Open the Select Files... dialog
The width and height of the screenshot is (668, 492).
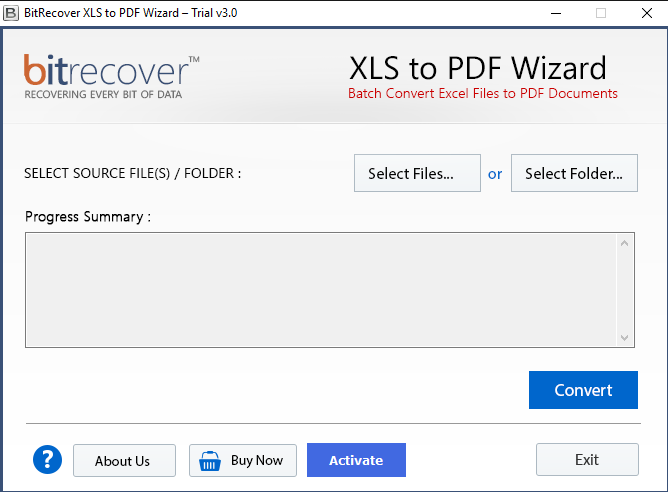pyautogui.click(x=417, y=173)
